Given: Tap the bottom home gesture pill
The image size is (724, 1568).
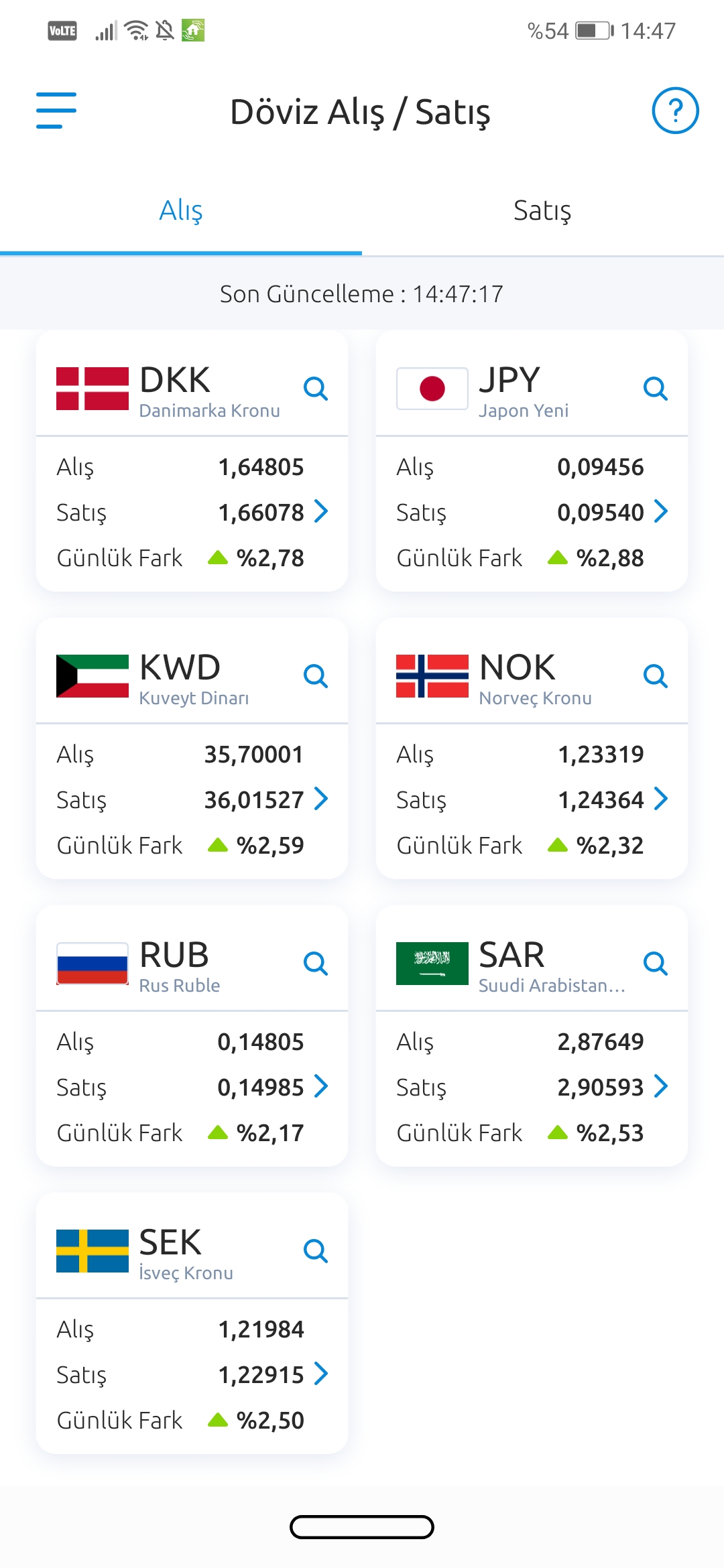Looking at the screenshot, I should click(x=362, y=1527).
